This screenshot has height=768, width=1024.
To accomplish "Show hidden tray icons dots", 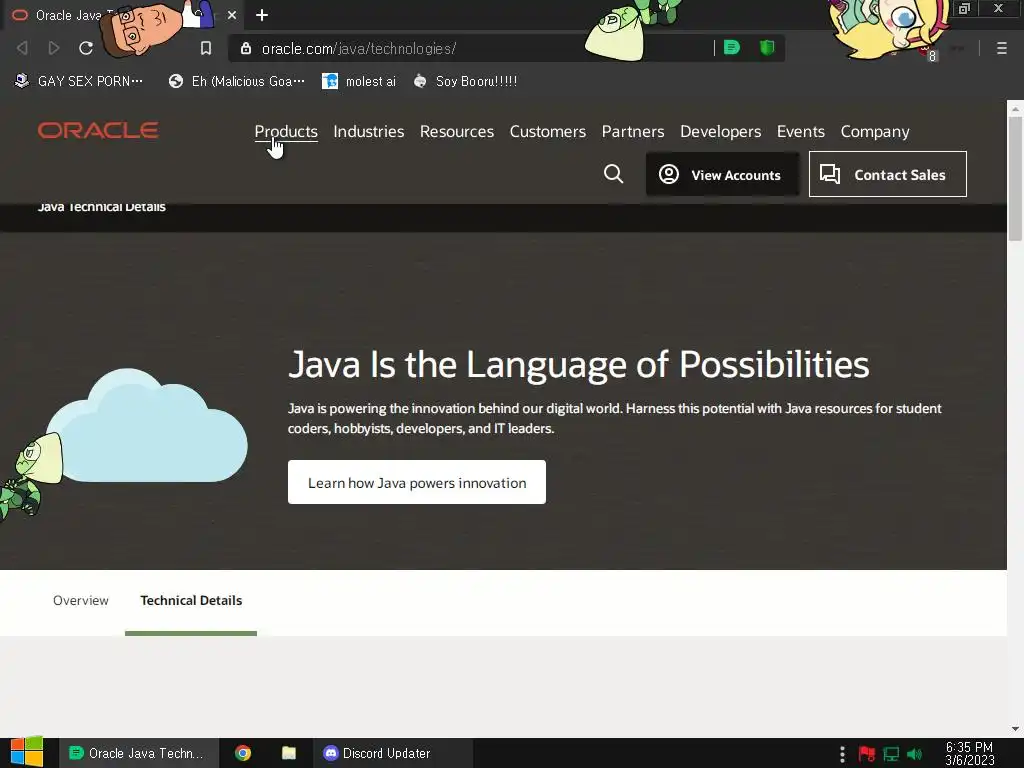I will coord(842,754).
